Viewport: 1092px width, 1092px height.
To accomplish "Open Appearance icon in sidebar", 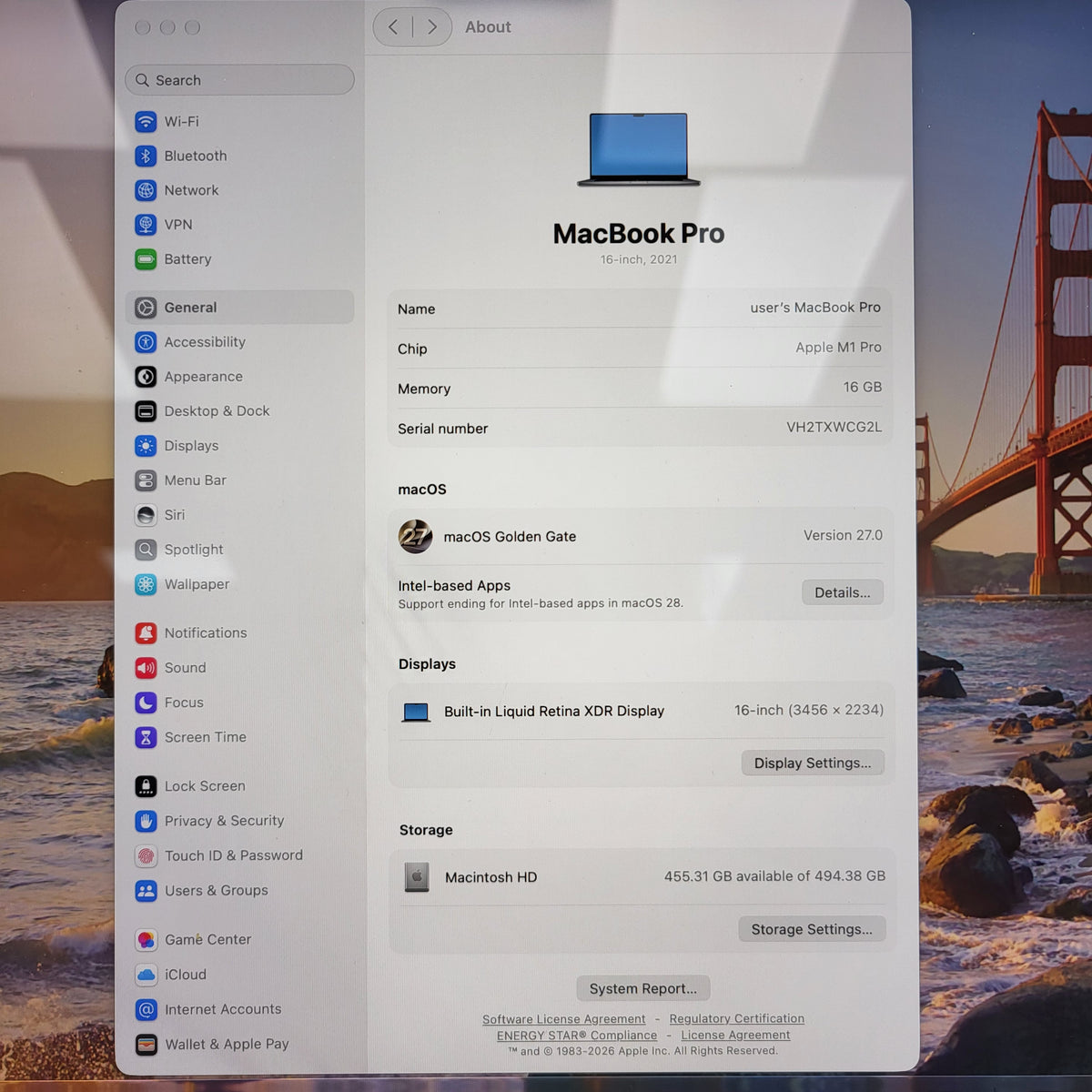I will (146, 377).
